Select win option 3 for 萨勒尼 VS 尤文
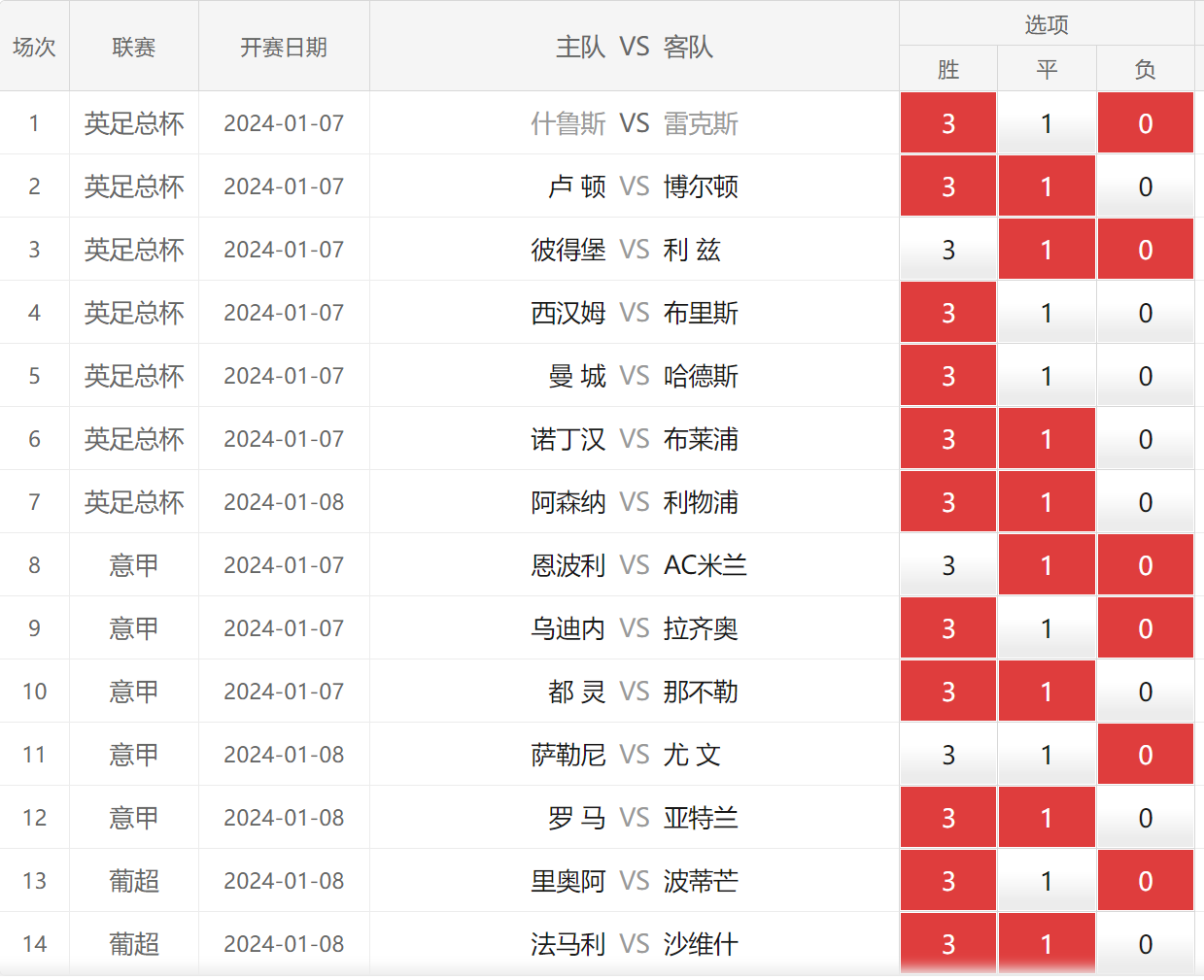 [x=948, y=755]
